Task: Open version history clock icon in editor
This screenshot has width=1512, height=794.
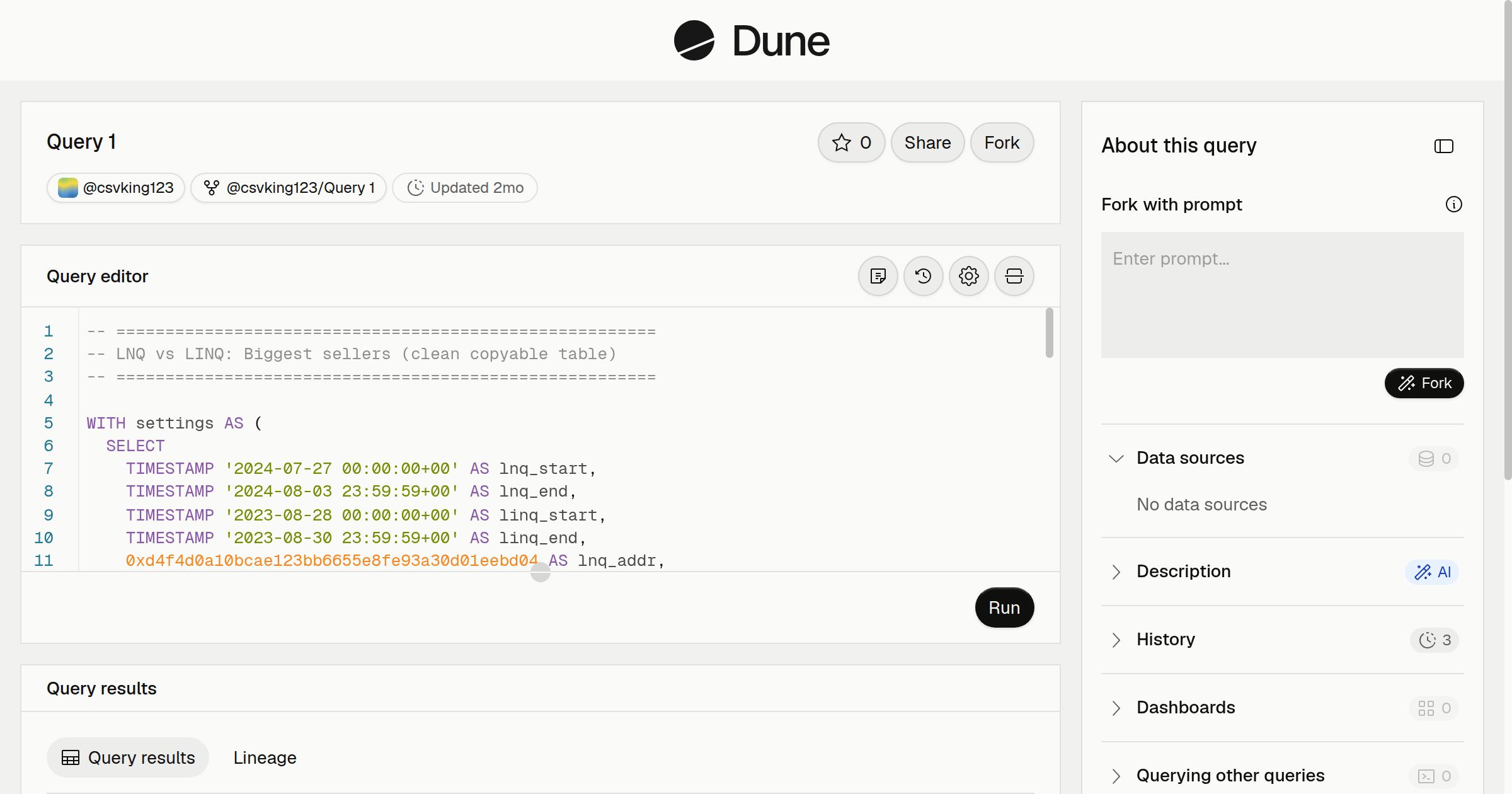Action: 923,276
